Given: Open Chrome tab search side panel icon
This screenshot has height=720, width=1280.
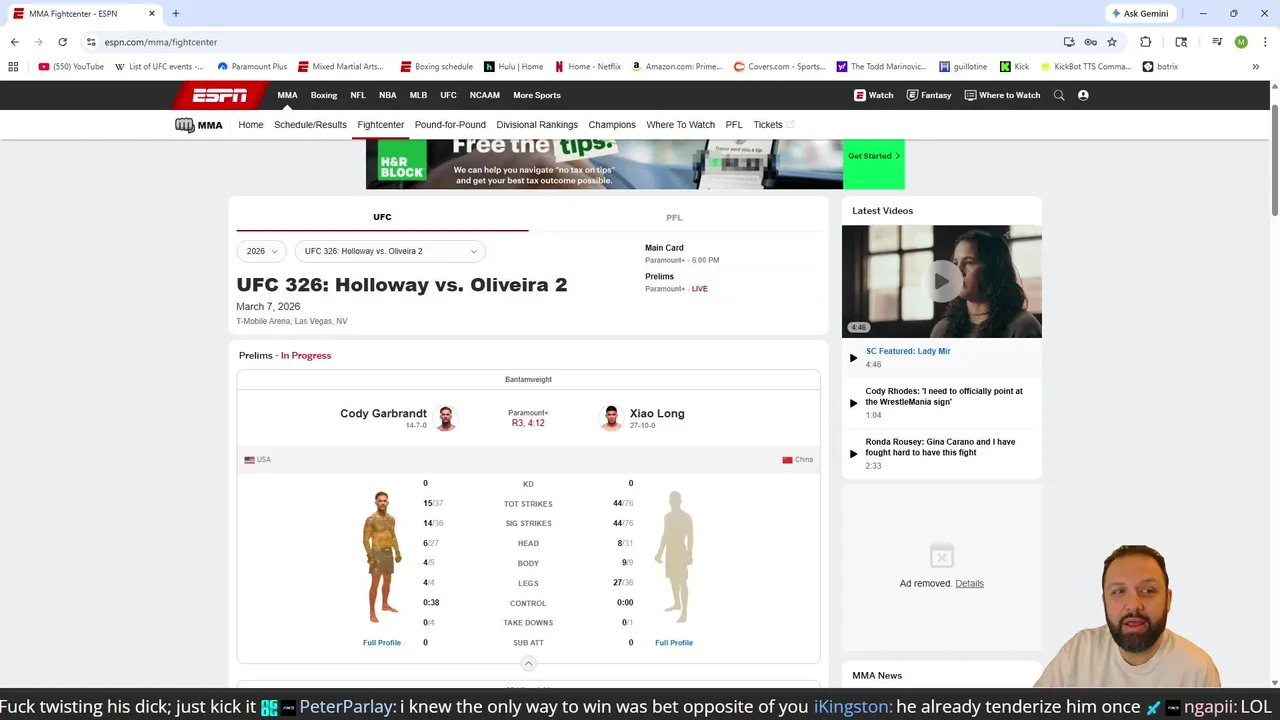Looking at the screenshot, I should coord(1181,42).
